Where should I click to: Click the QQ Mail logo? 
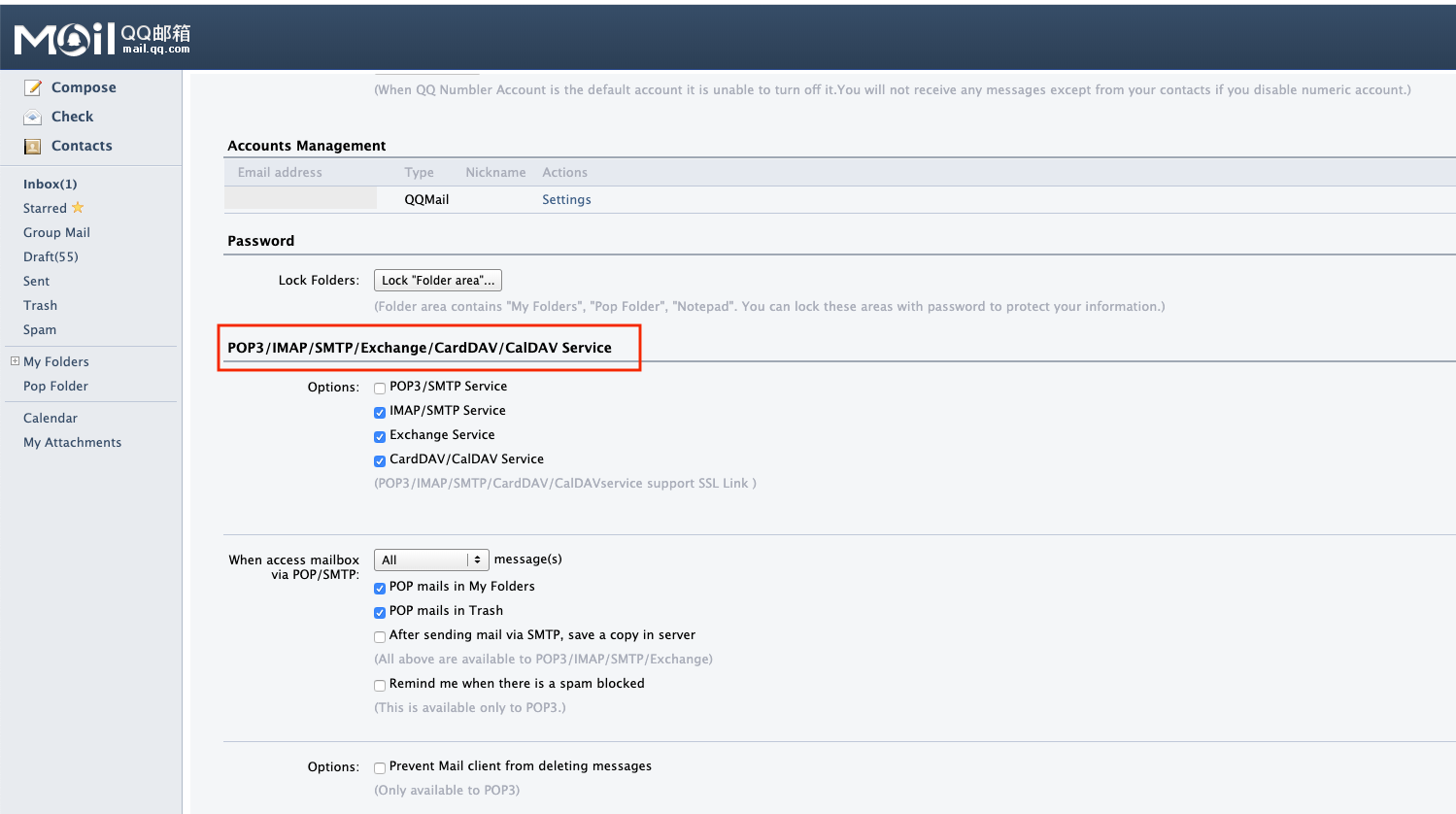click(x=102, y=39)
